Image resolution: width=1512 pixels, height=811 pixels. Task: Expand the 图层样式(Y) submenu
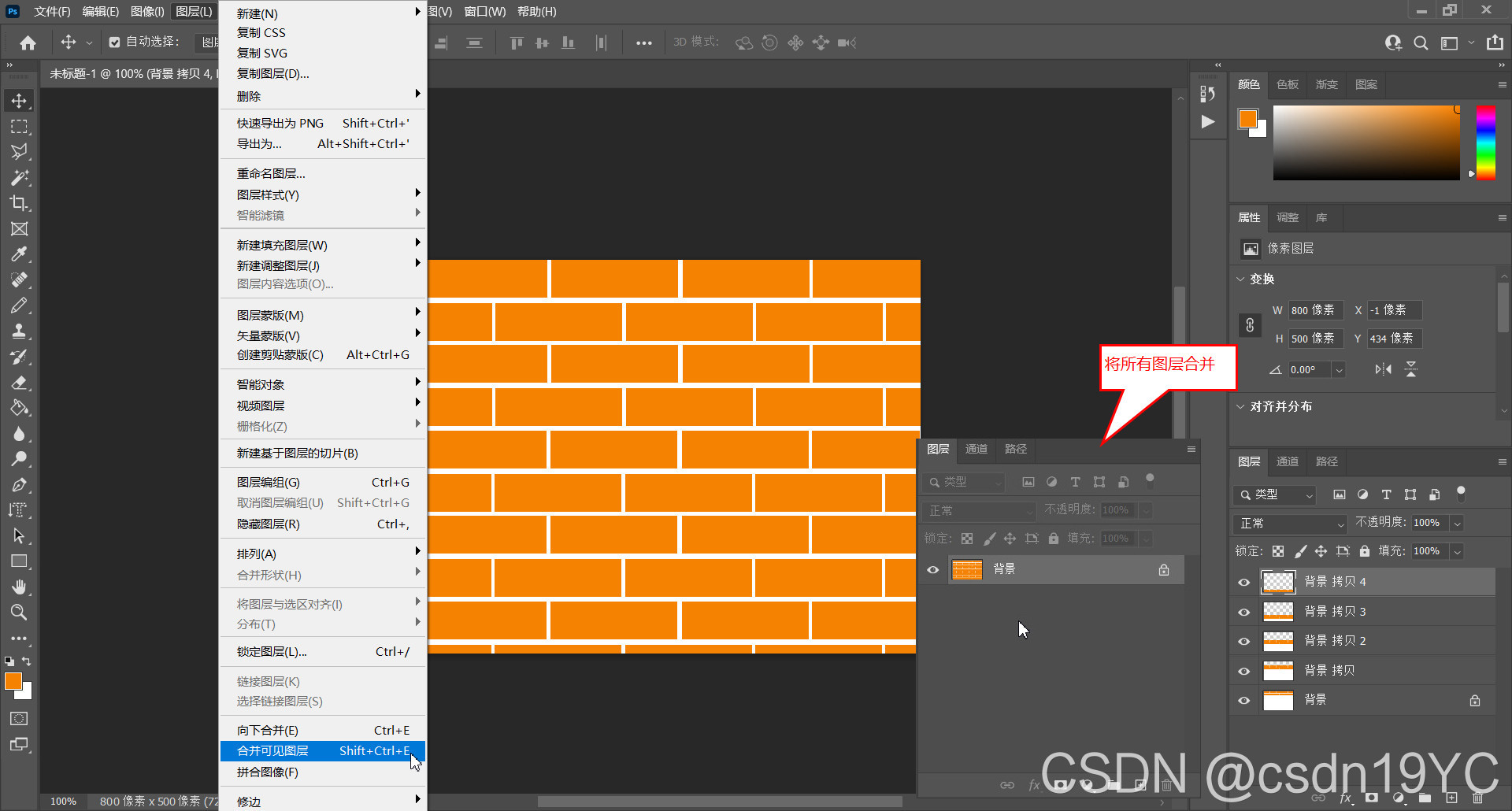[323, 194]
